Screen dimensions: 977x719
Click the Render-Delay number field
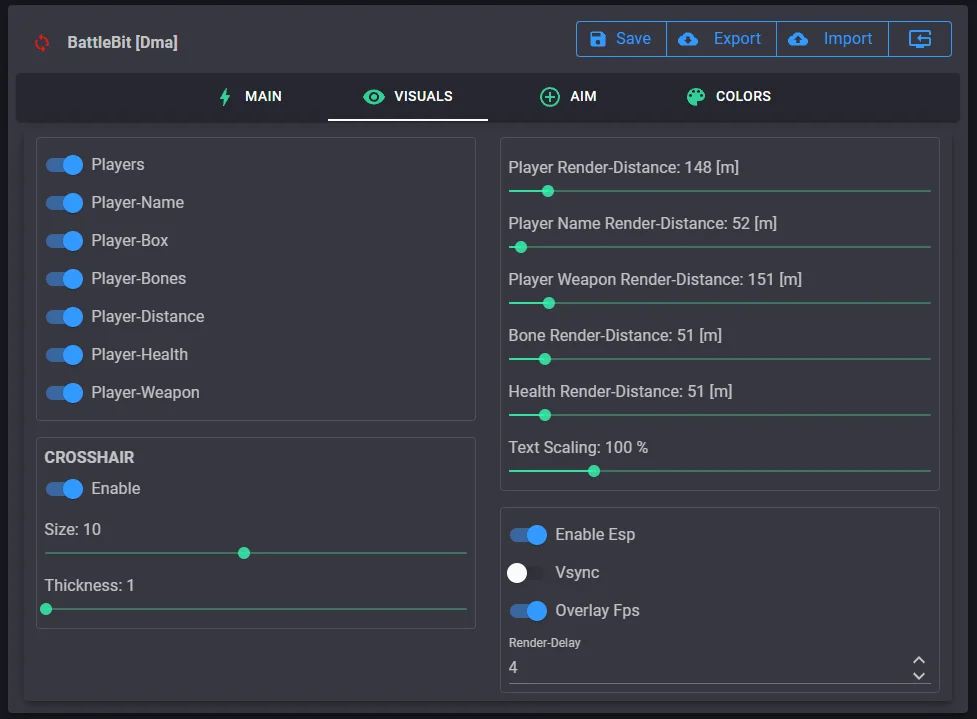click(700, 667)
